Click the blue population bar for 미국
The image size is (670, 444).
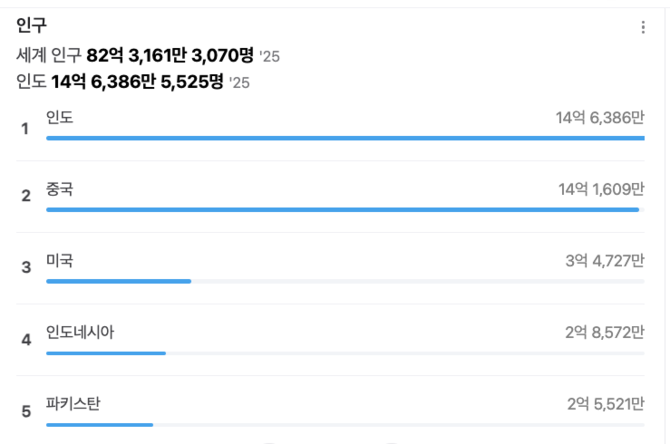click(x=118, y=281)
